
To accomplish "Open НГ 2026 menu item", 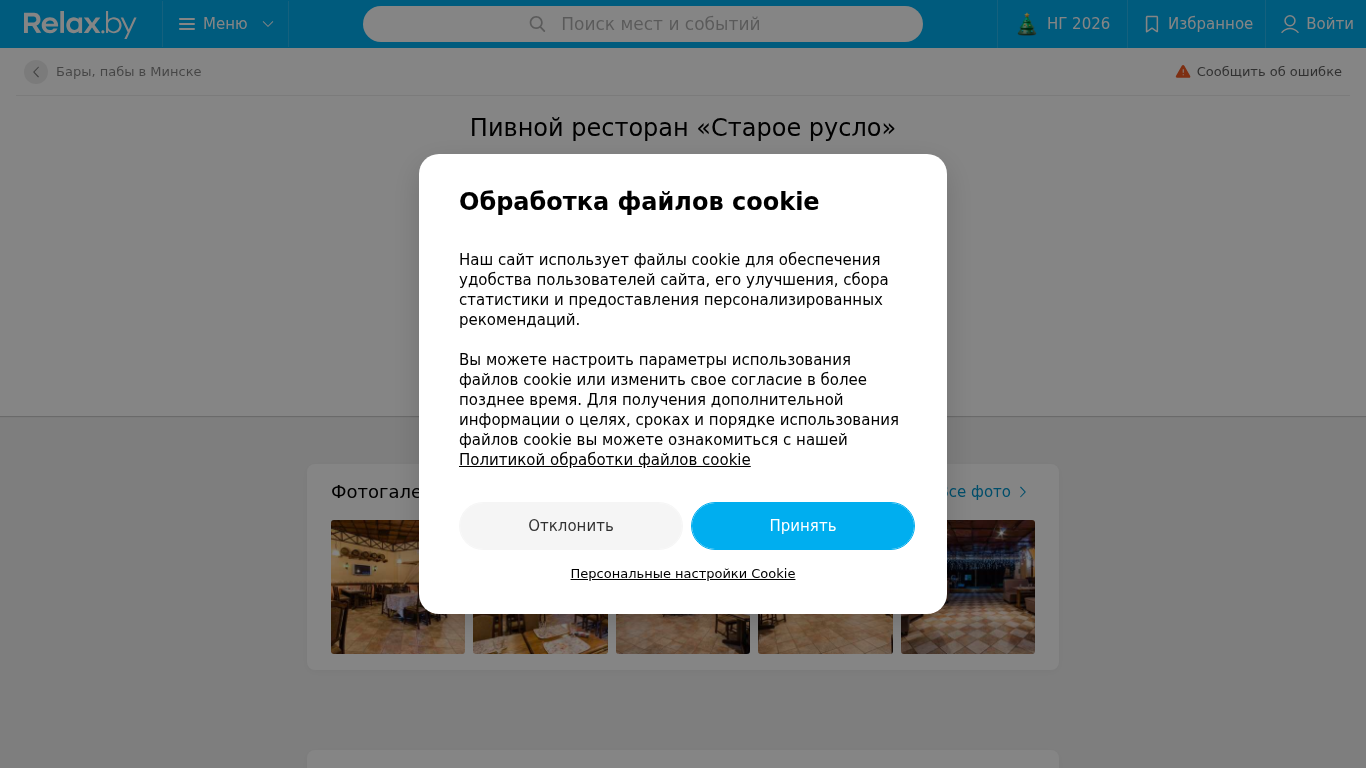I will pyautogui.click(x=1063, y=24).
